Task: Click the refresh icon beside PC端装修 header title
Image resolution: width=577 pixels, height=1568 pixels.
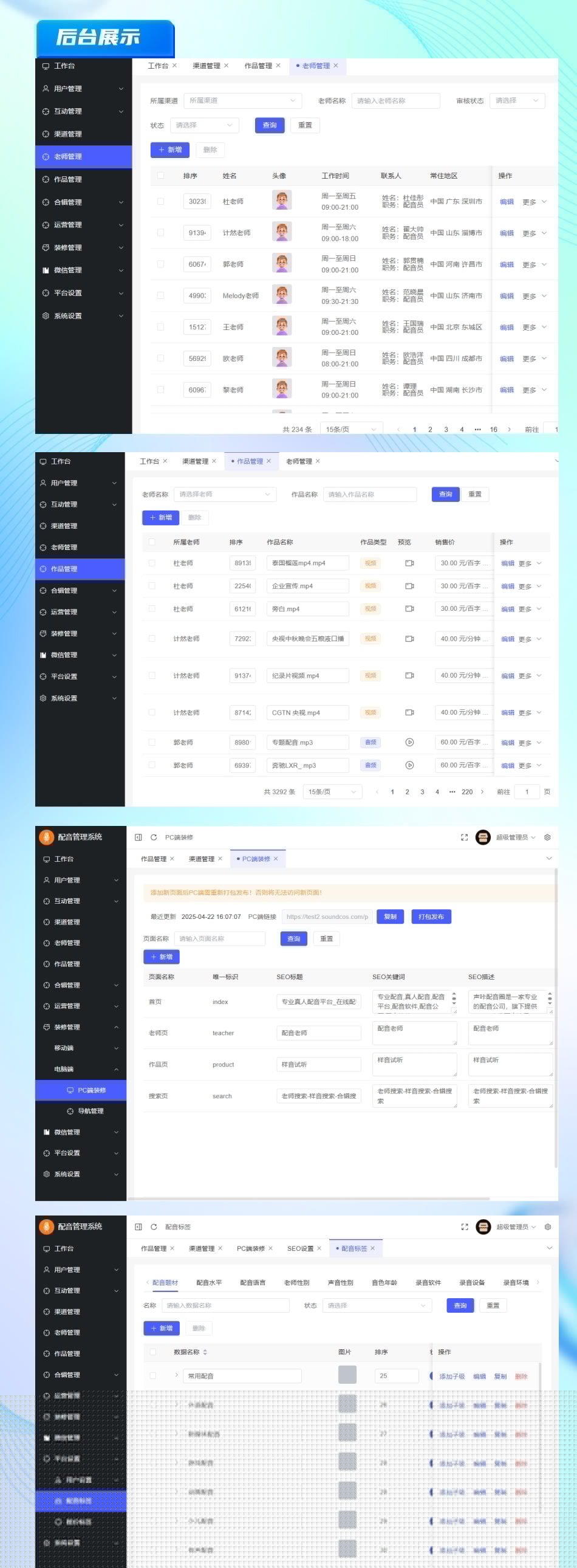Action: coord(154,837)
